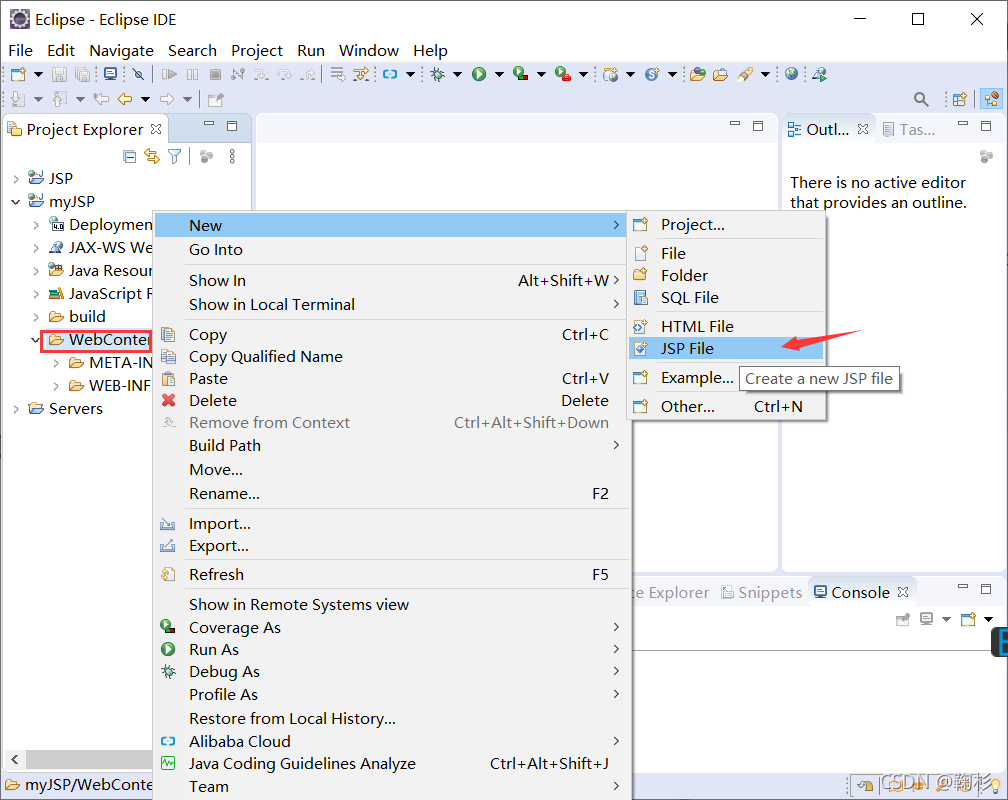Click the magnifier Quick Access search icon

[x=921, y=99]
